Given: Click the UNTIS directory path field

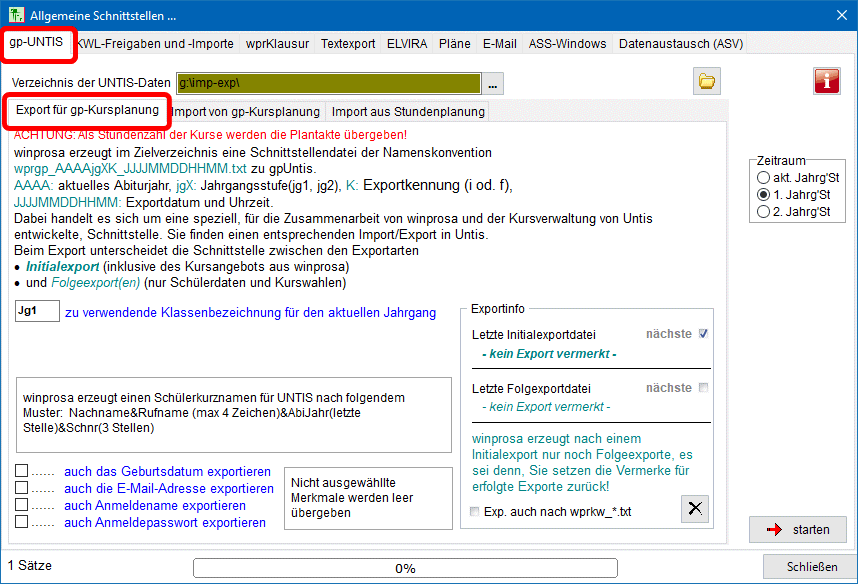Looking at the screenshot, I should tap(328, 83).
